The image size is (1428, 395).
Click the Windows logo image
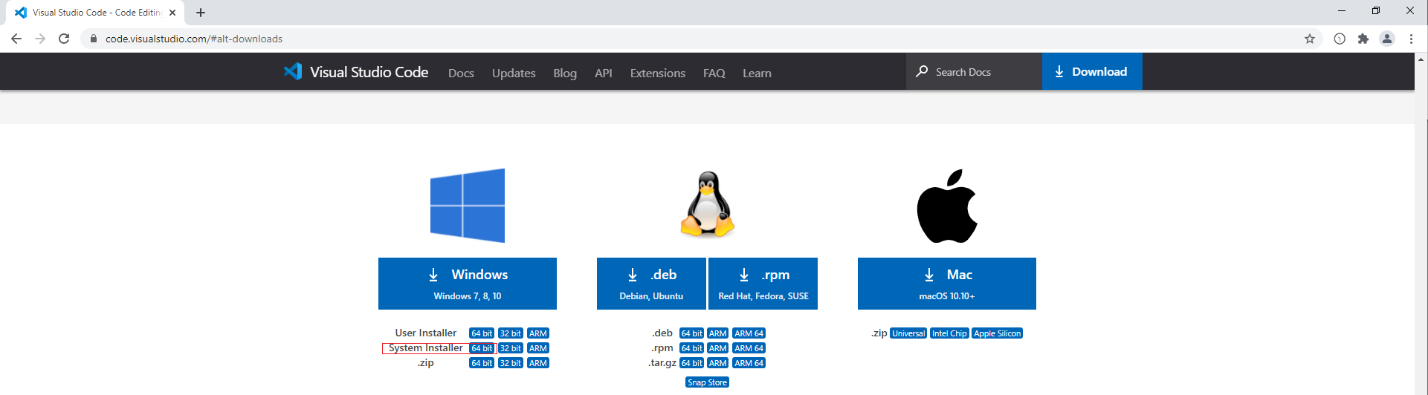coord(467,206)
